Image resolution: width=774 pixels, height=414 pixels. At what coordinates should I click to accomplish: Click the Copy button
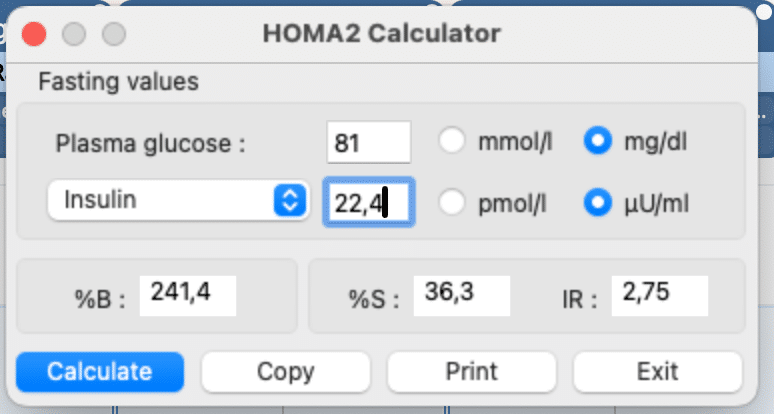click(285, 371)
